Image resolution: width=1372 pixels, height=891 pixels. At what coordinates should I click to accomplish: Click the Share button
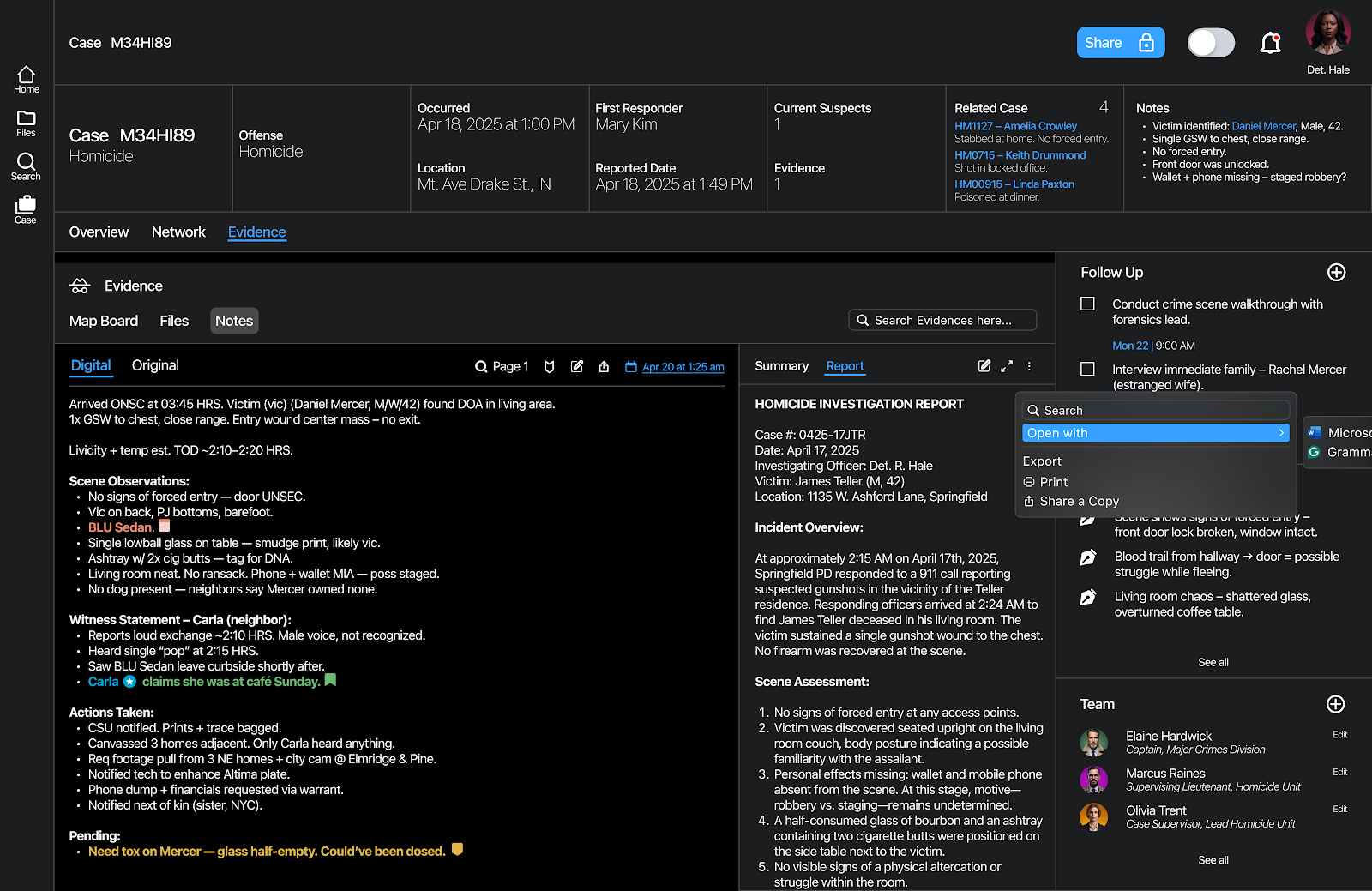pos(1120,43)
